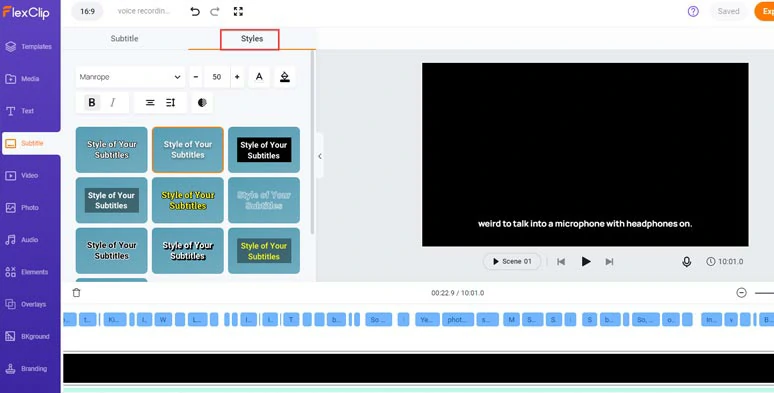Select the 'Ye...' subtitle clip in timeline
The image size is (774, 393).
(x=427, y=319)
